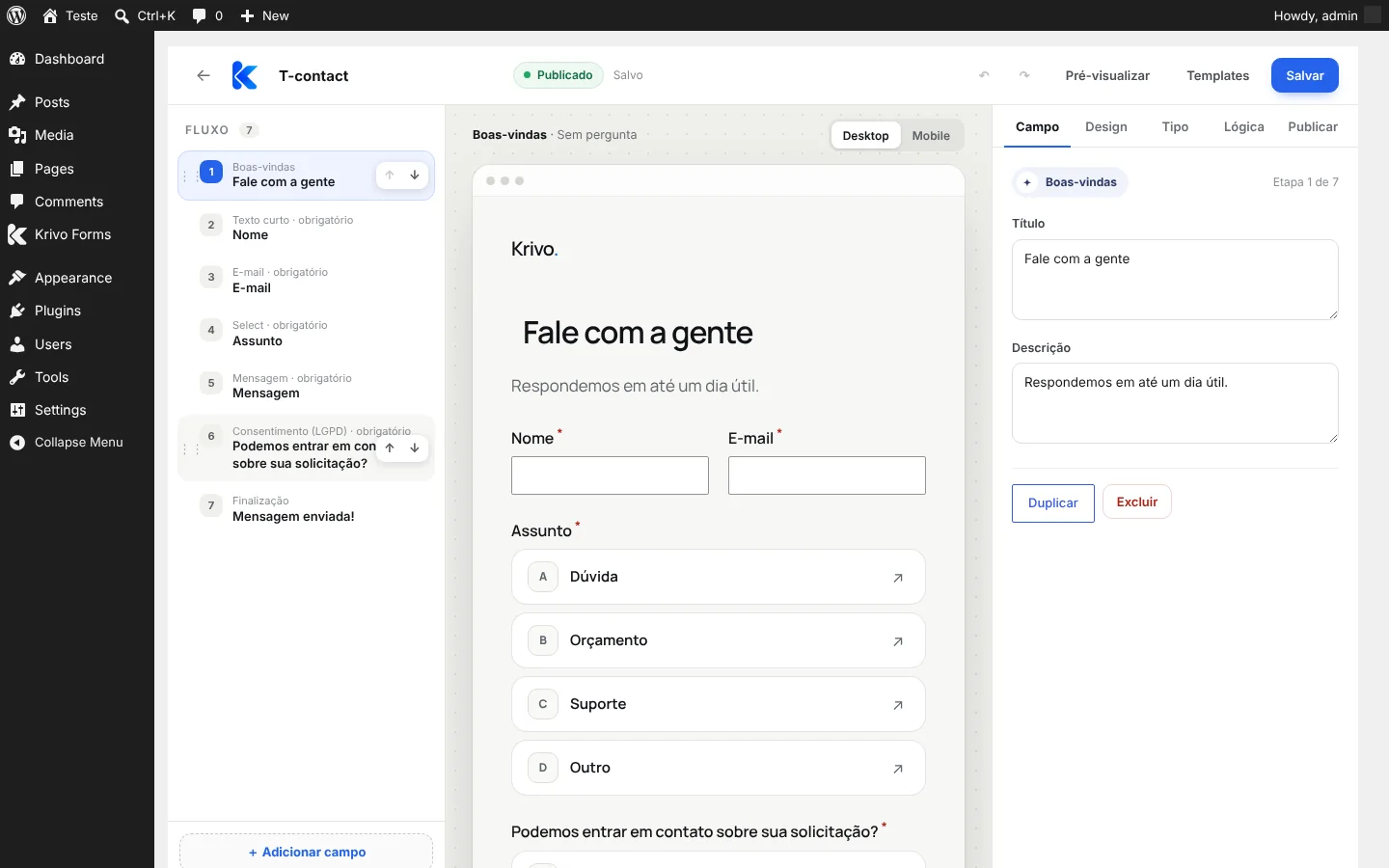Select the Outro option

(719, 768)
